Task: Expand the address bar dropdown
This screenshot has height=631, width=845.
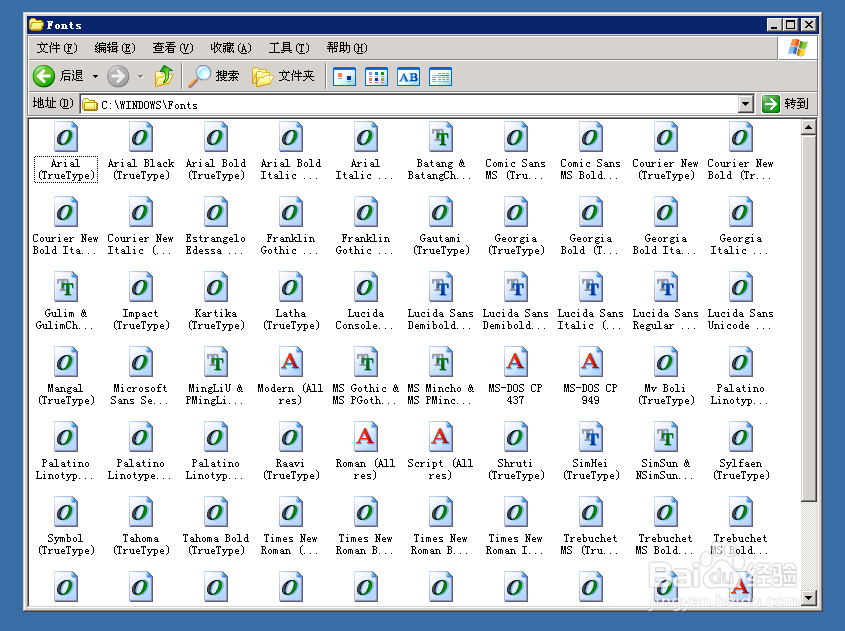Action: coord(745,104)
